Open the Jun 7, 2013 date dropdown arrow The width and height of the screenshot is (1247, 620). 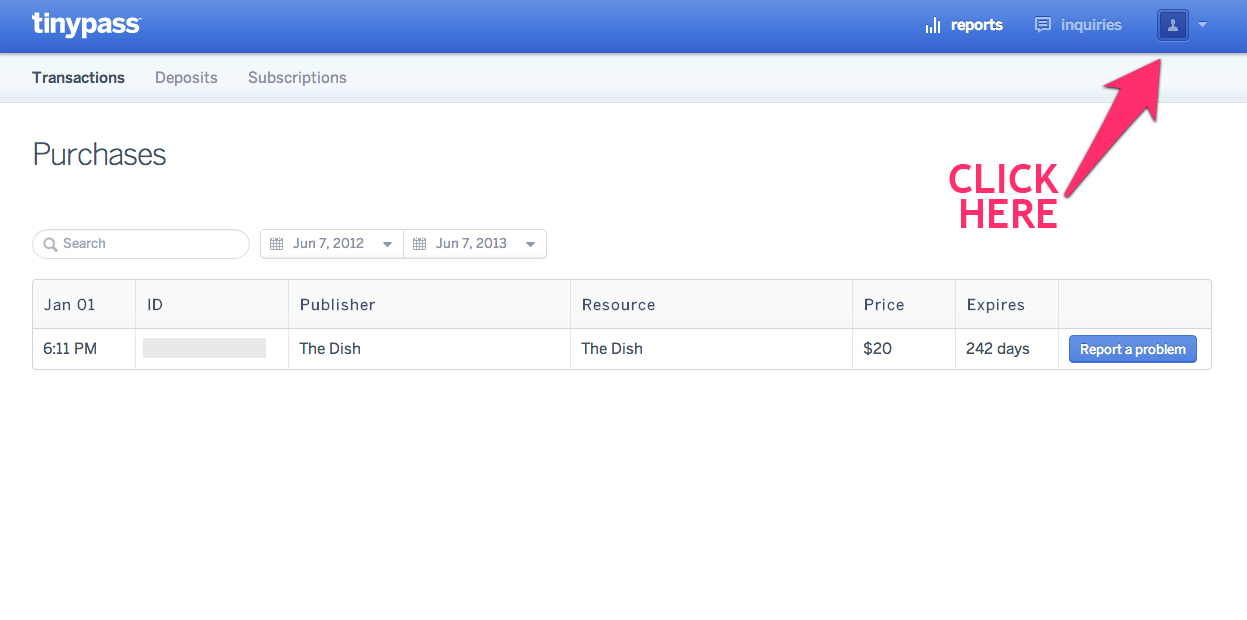tap(530, 244)
